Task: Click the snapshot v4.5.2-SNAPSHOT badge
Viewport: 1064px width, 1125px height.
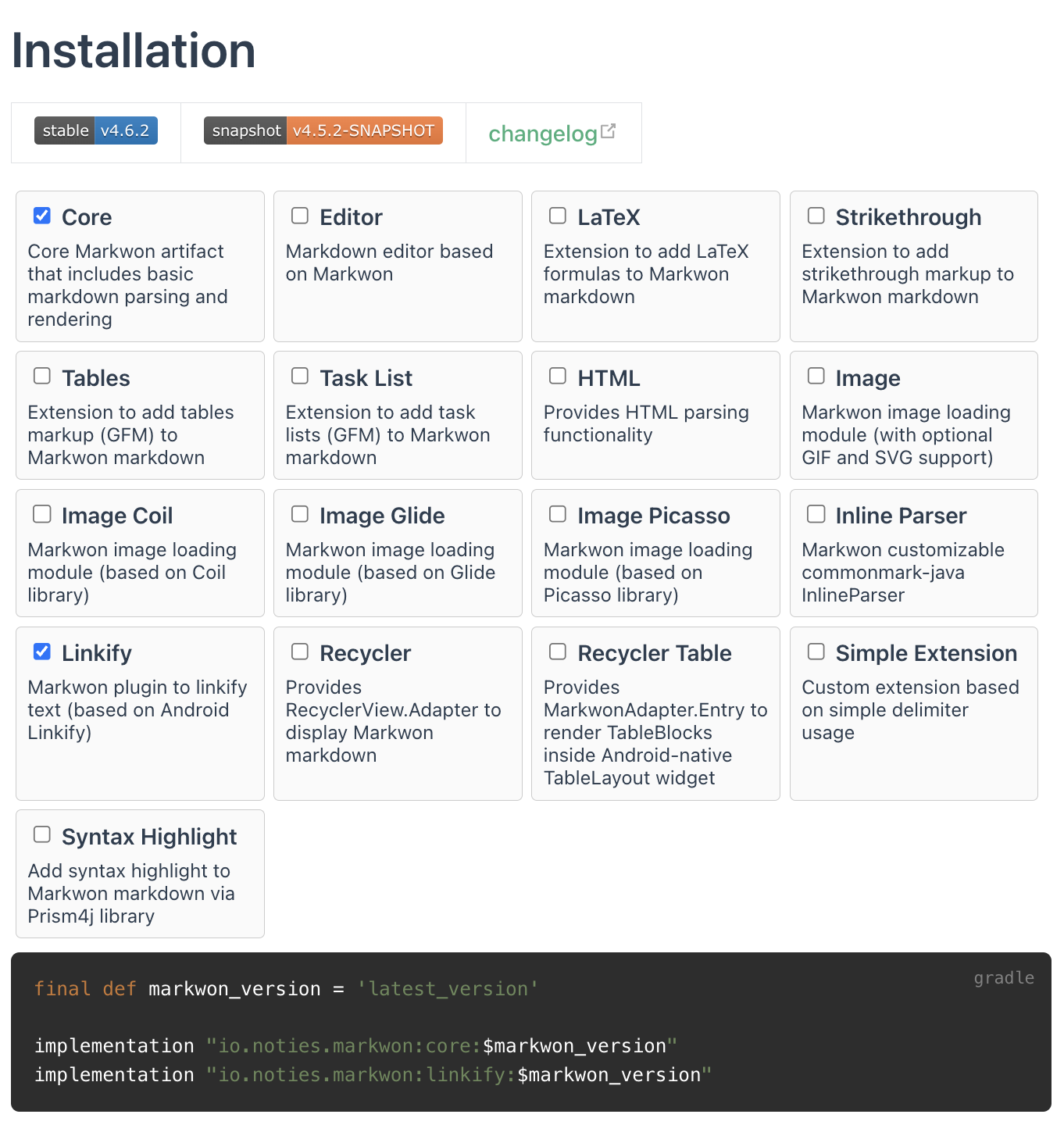Action: click(323, 130)
